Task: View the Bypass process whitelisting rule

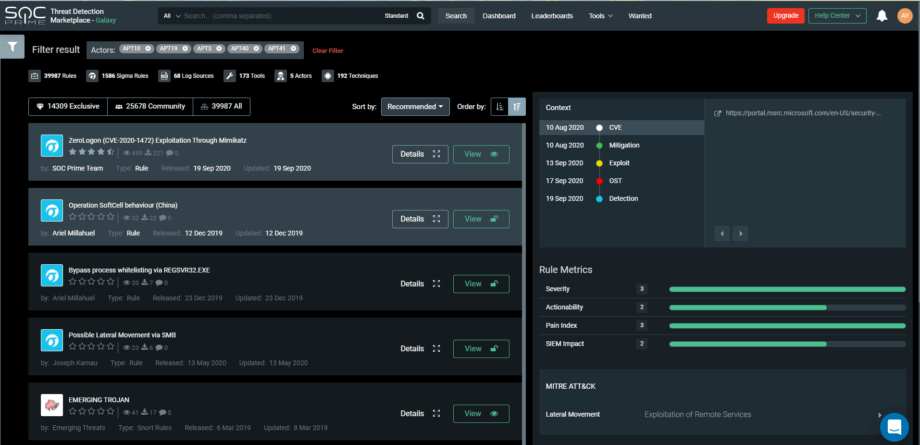Action: (x=481, y=284)
